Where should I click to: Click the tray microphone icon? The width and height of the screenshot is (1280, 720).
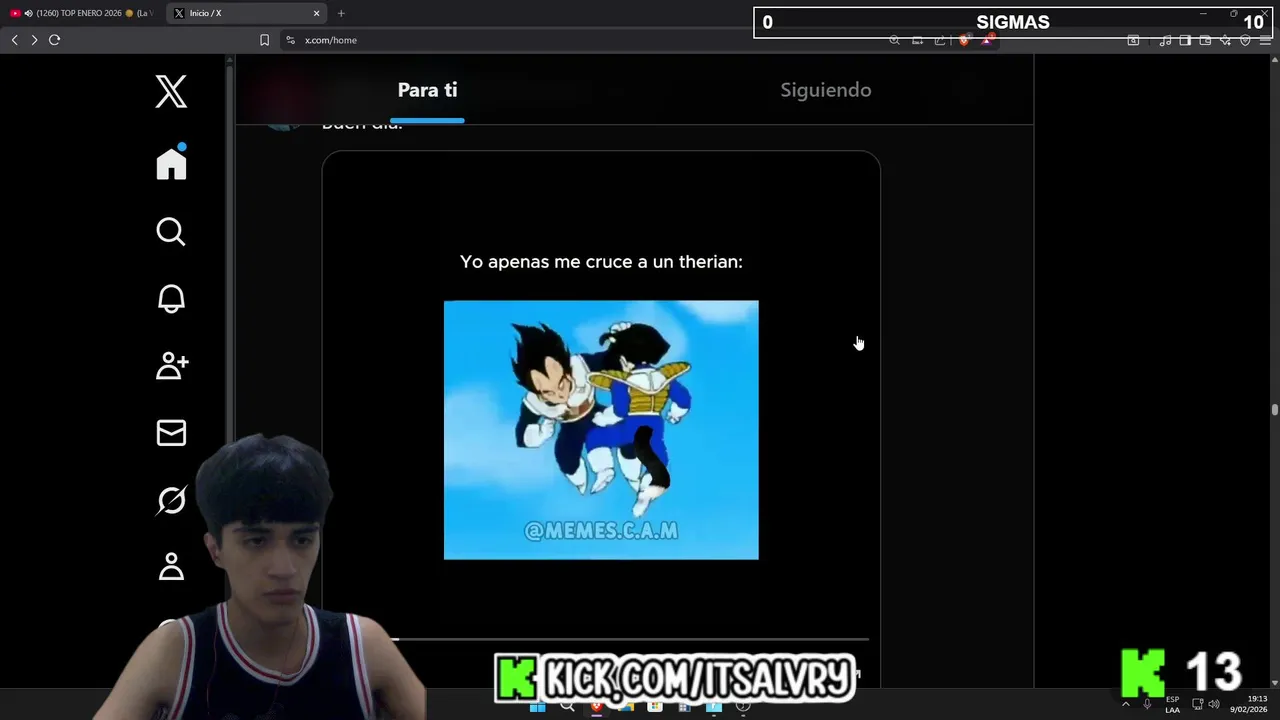[x=1147, y=704]
